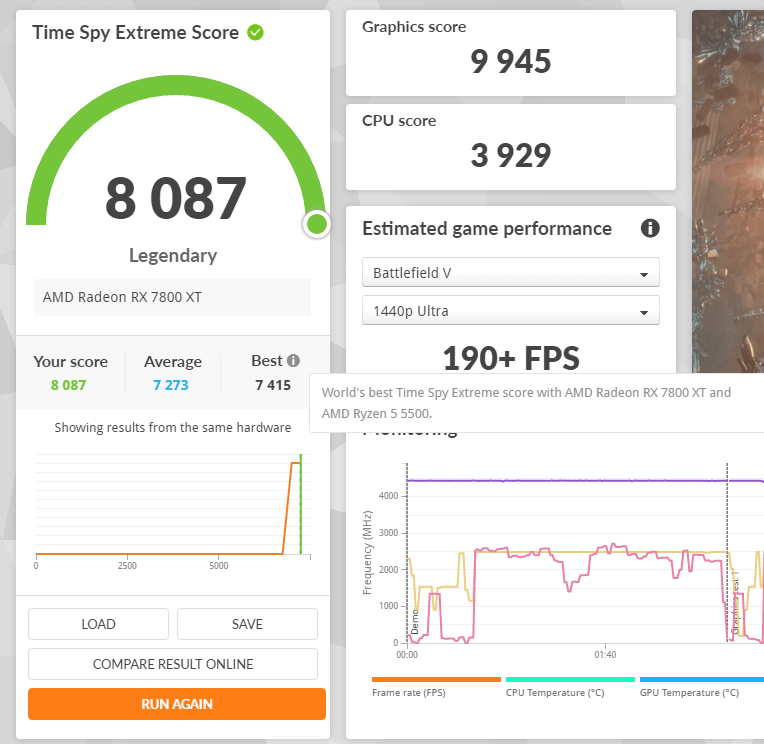The image size is (764, 744).
Task: Click the Average score 7 273
Action: (171, 385)
